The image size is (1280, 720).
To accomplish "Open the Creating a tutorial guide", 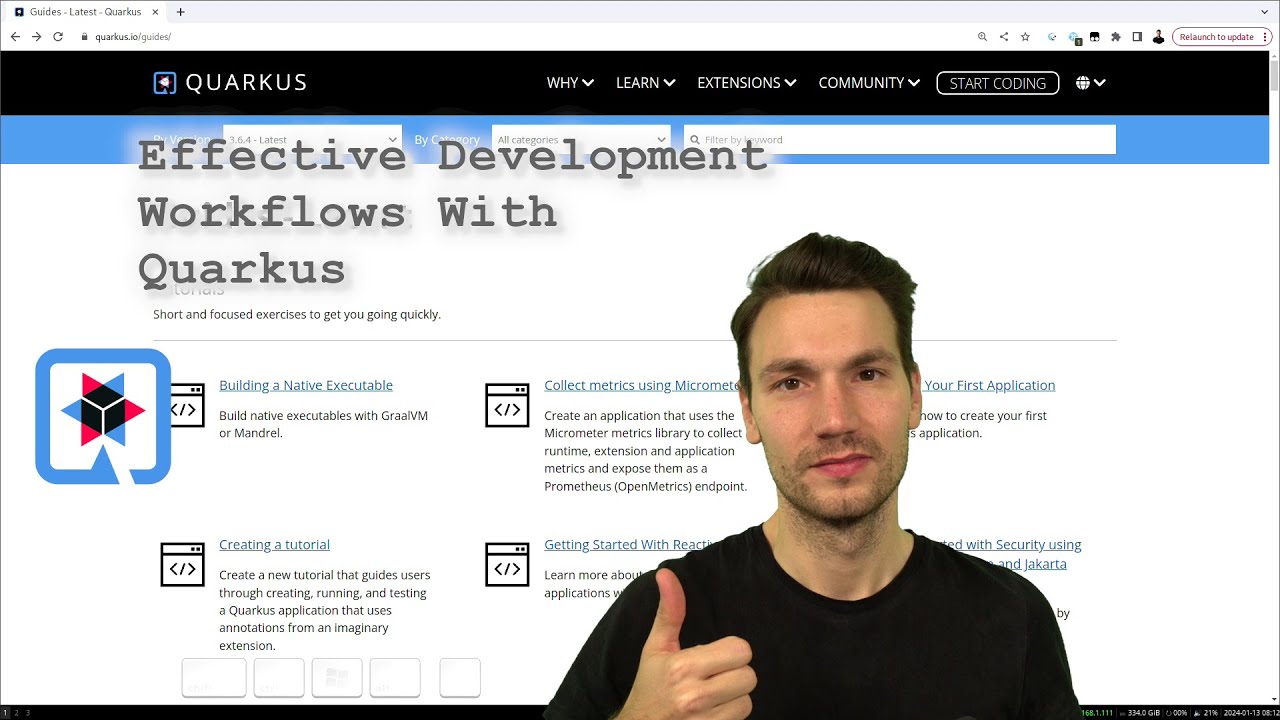I will point(274,545).
